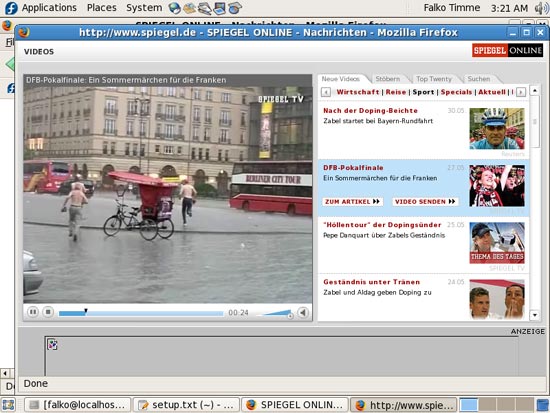Open the 'DFB-Pokalfinale' video entry
The height and width of the screenshot is (413, 550).
point(353,168)
